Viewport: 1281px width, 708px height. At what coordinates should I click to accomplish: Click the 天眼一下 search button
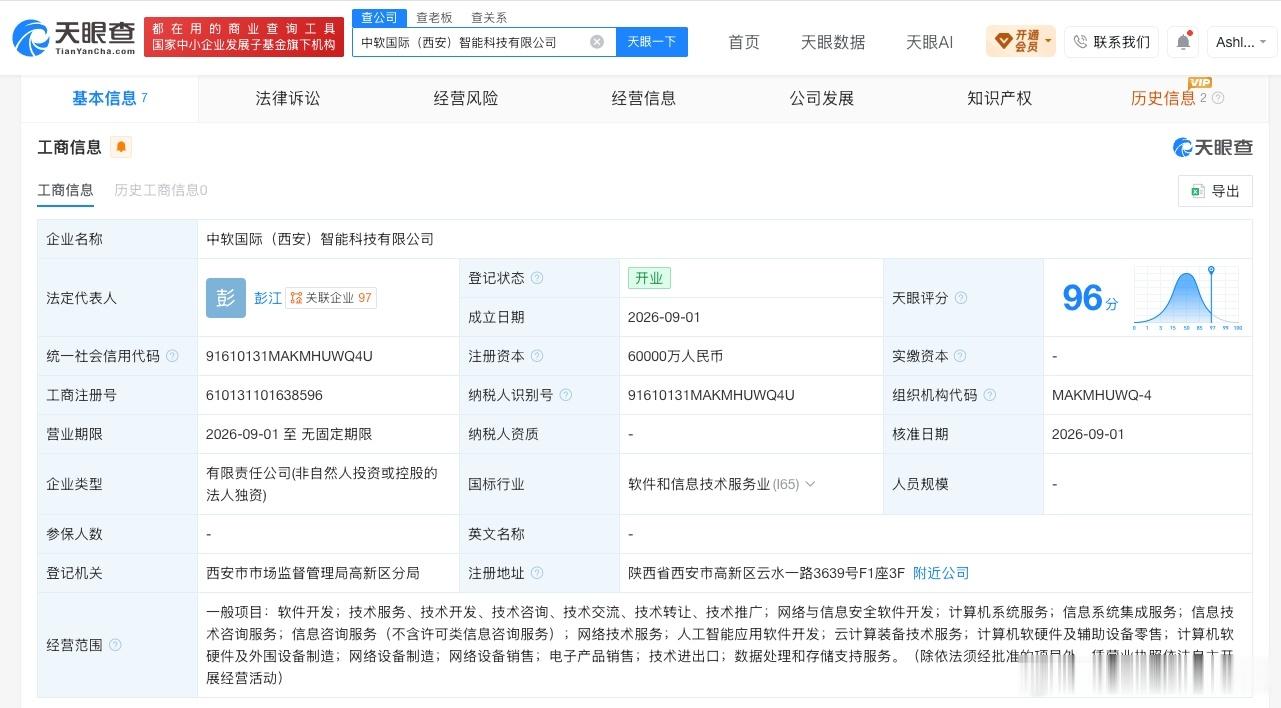[x=652, y=42]
